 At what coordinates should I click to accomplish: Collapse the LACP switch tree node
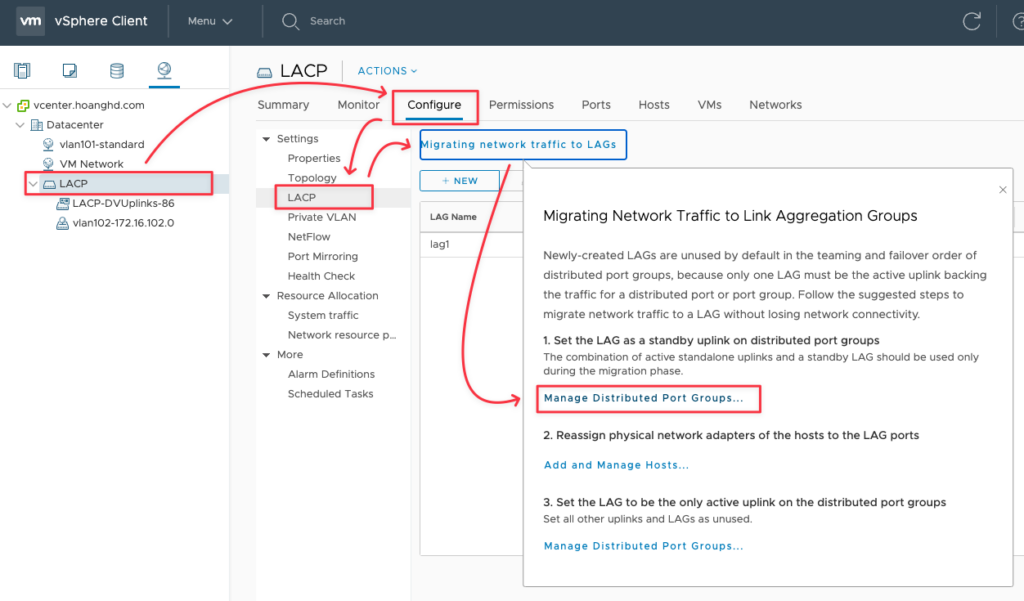(x=33, y=184)
